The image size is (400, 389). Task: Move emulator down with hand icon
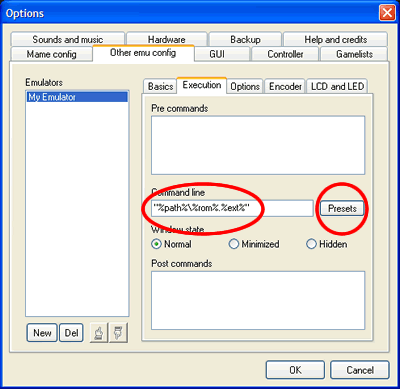coord(119,333)
